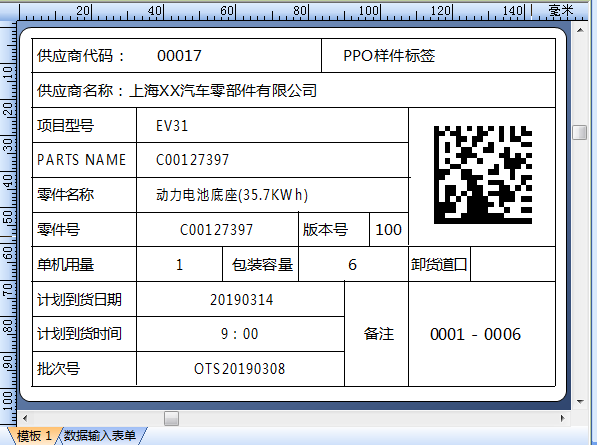Image resolution: width=597 pixels, height=445 pixels.
Task: Click the horizontal scrollbar thumb
Action: tap(171, 418)
